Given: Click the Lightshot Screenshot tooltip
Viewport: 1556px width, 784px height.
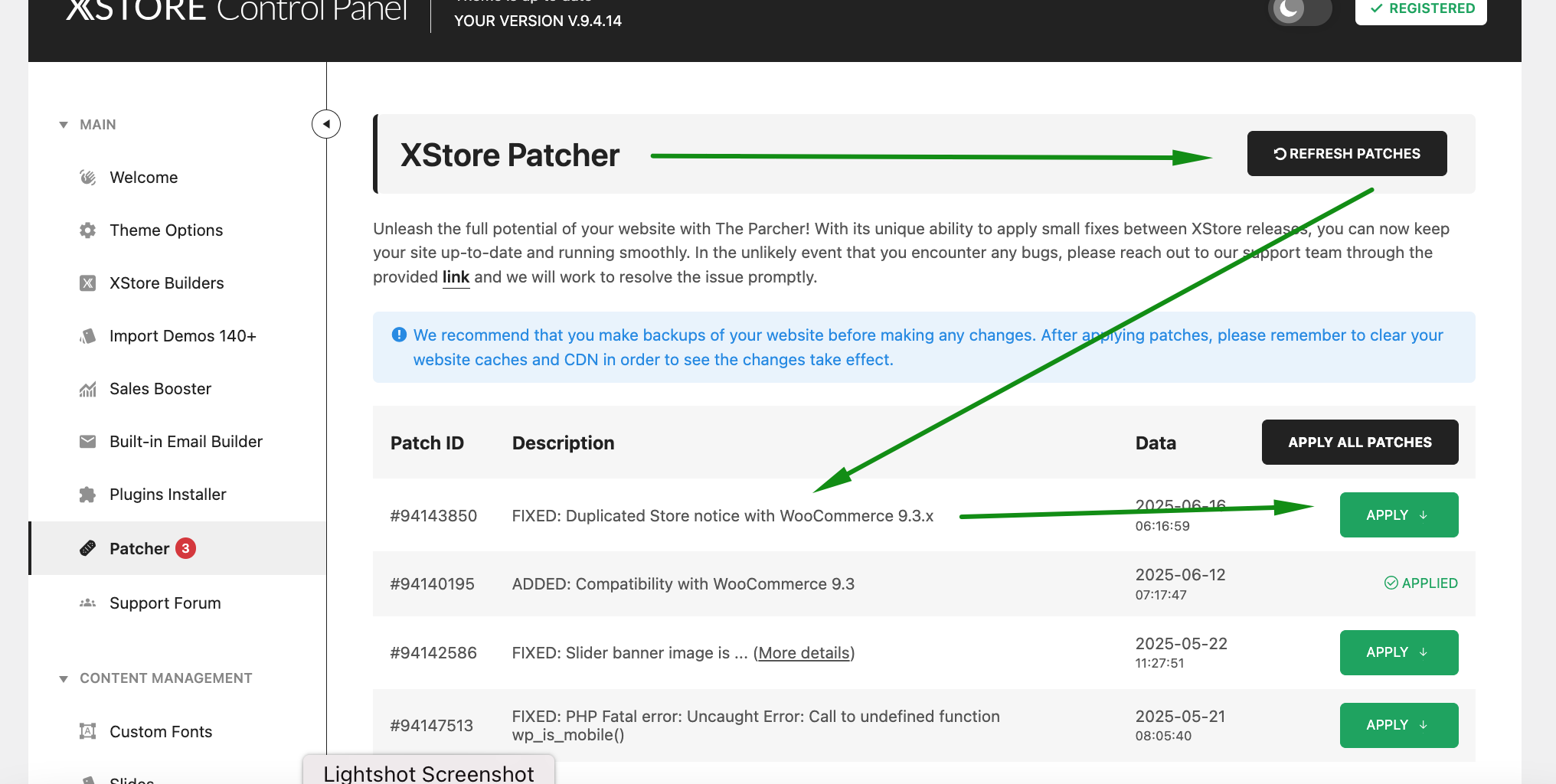Looking at the screenshot, I should (429, 770).
